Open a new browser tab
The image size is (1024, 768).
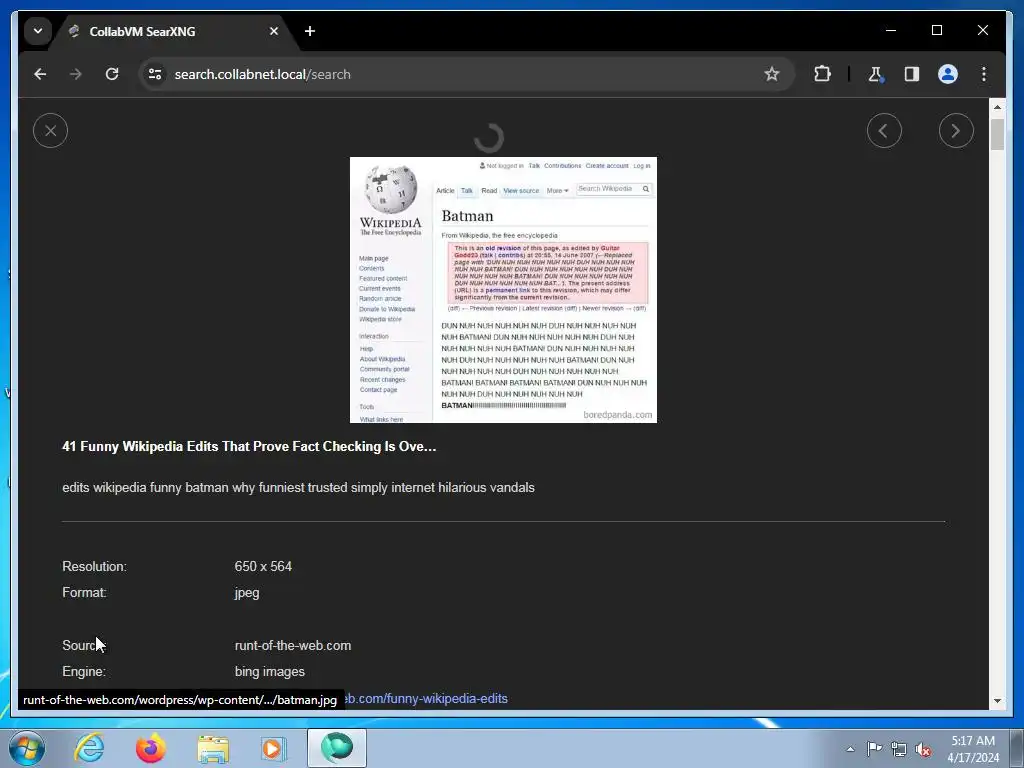pyautogui.click(x=310, y=31)
